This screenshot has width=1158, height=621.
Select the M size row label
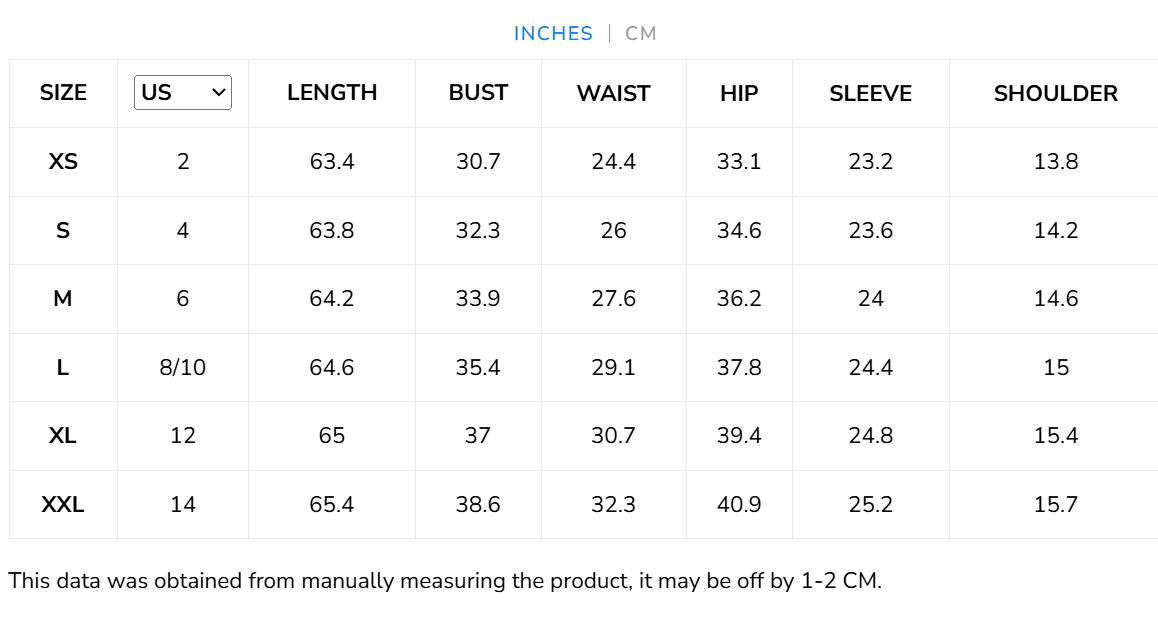(63, 298)
